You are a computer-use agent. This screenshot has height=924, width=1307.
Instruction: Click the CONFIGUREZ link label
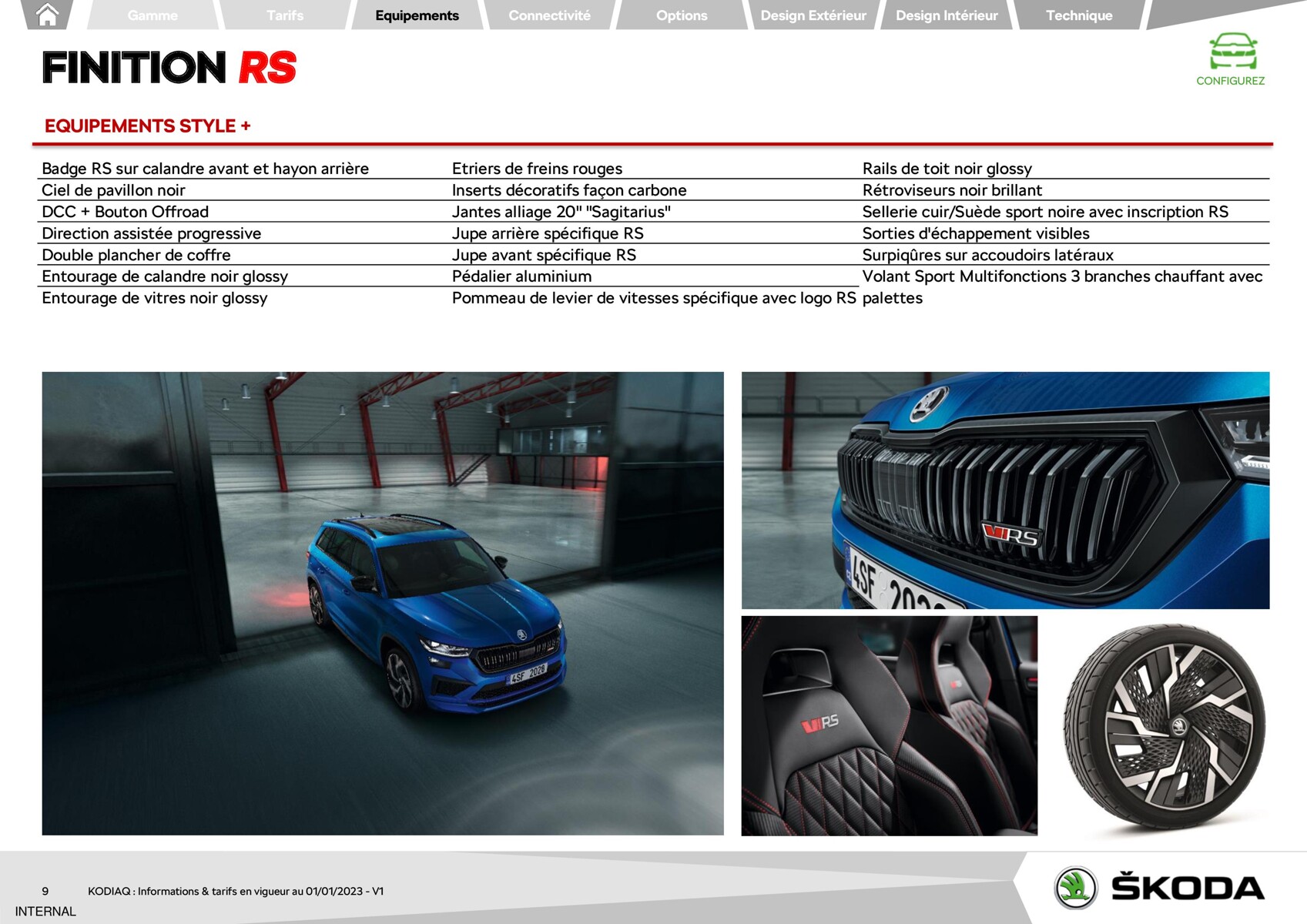[1230, 81]
